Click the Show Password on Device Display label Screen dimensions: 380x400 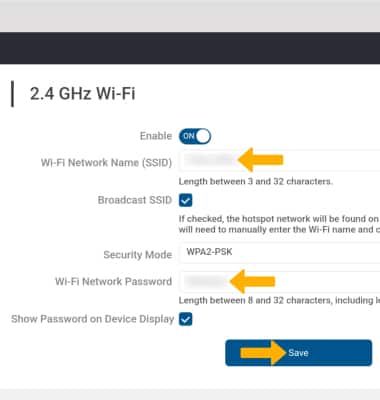(x=93, y=319)
